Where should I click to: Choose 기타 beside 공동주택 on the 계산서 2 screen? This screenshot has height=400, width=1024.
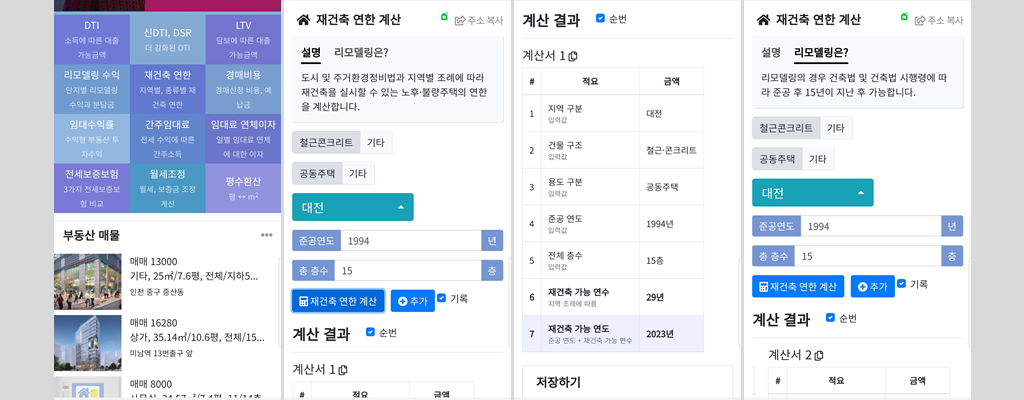[x=818, y=159]
